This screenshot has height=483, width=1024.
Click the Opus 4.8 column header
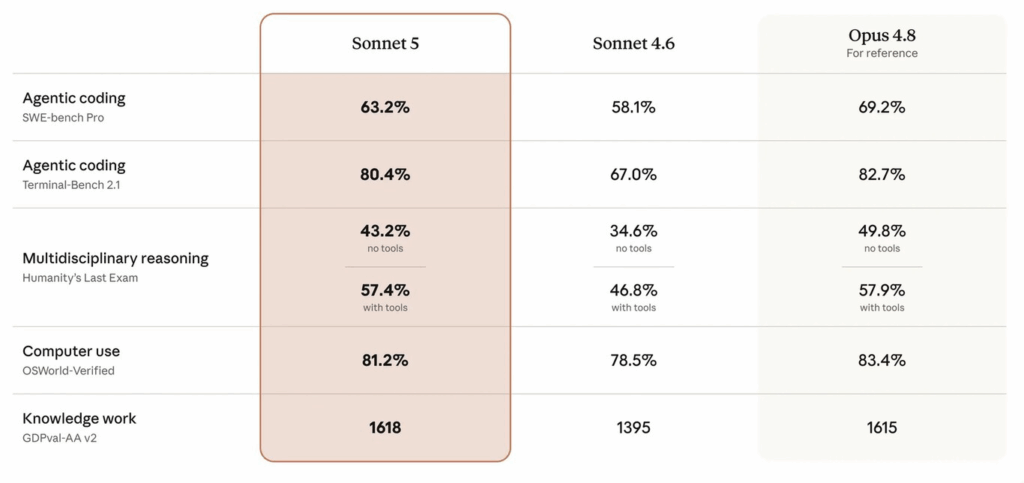click(882, 36)
